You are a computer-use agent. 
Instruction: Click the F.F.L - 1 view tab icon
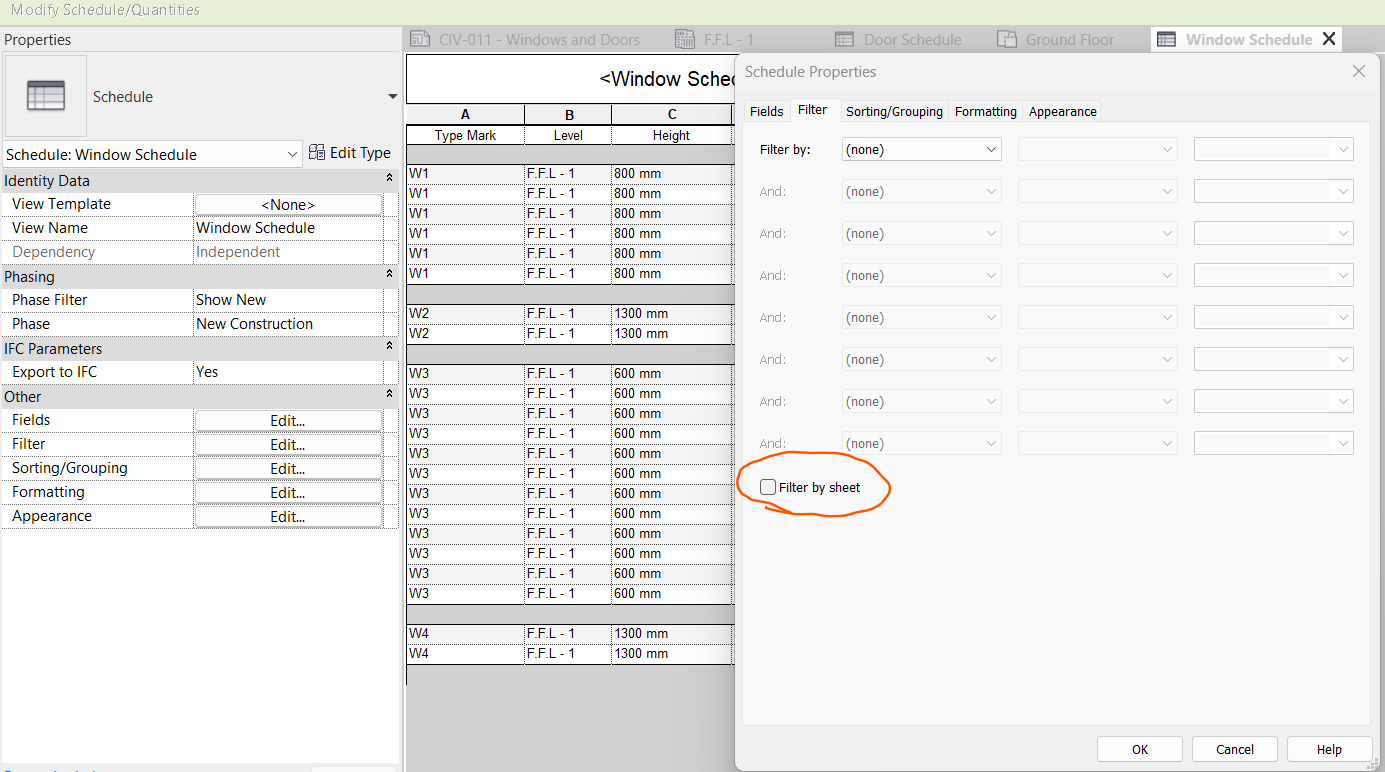[685, 39]
